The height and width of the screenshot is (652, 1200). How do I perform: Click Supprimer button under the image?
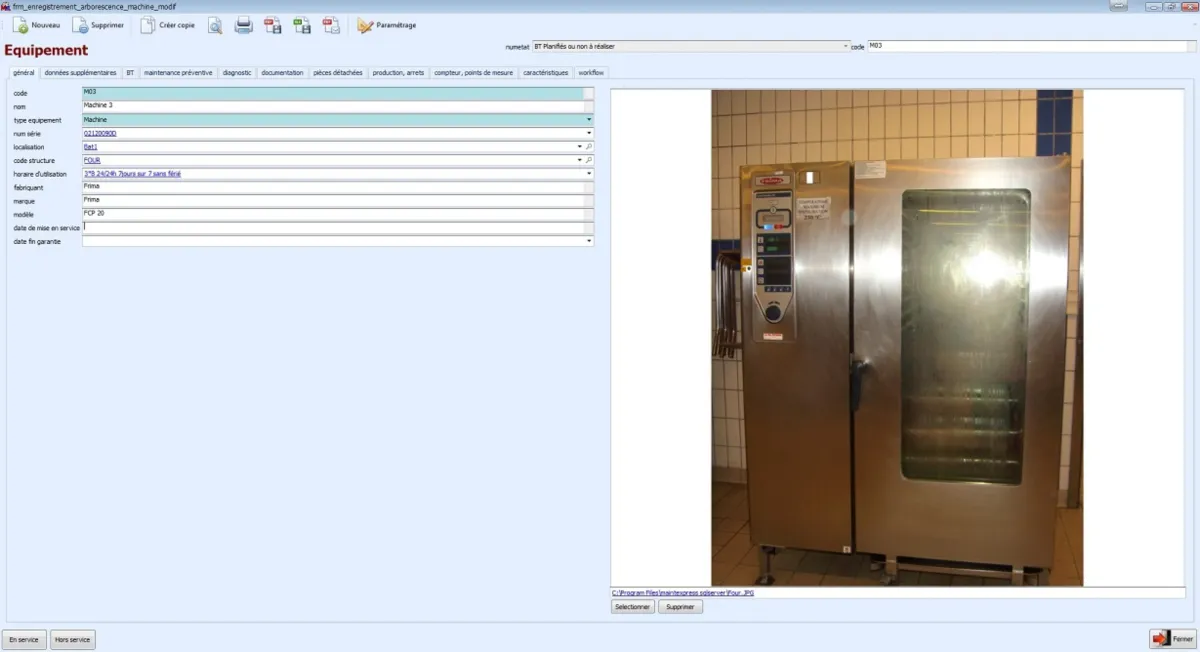coord(680,607)
